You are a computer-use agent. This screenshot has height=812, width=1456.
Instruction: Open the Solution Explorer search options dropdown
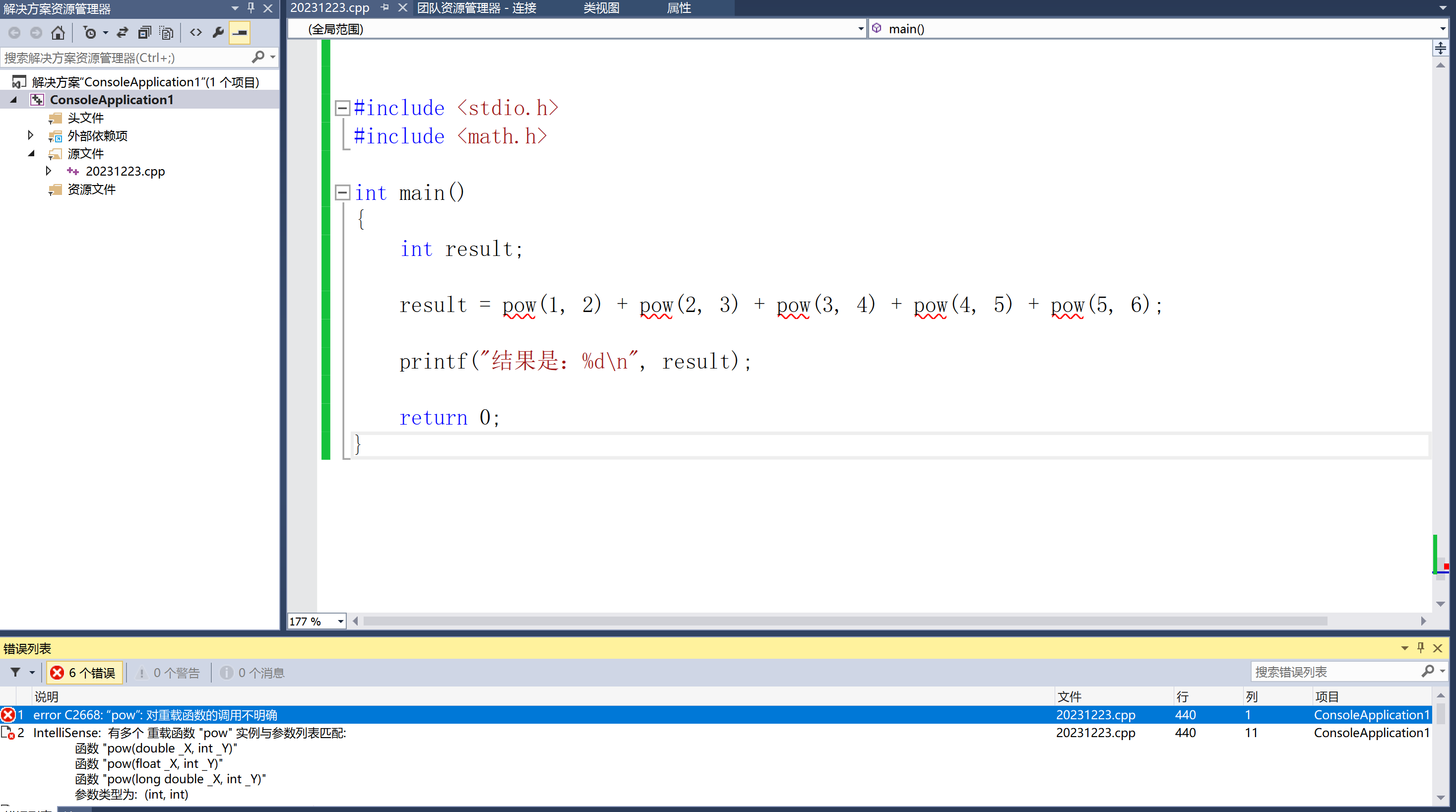272,57
